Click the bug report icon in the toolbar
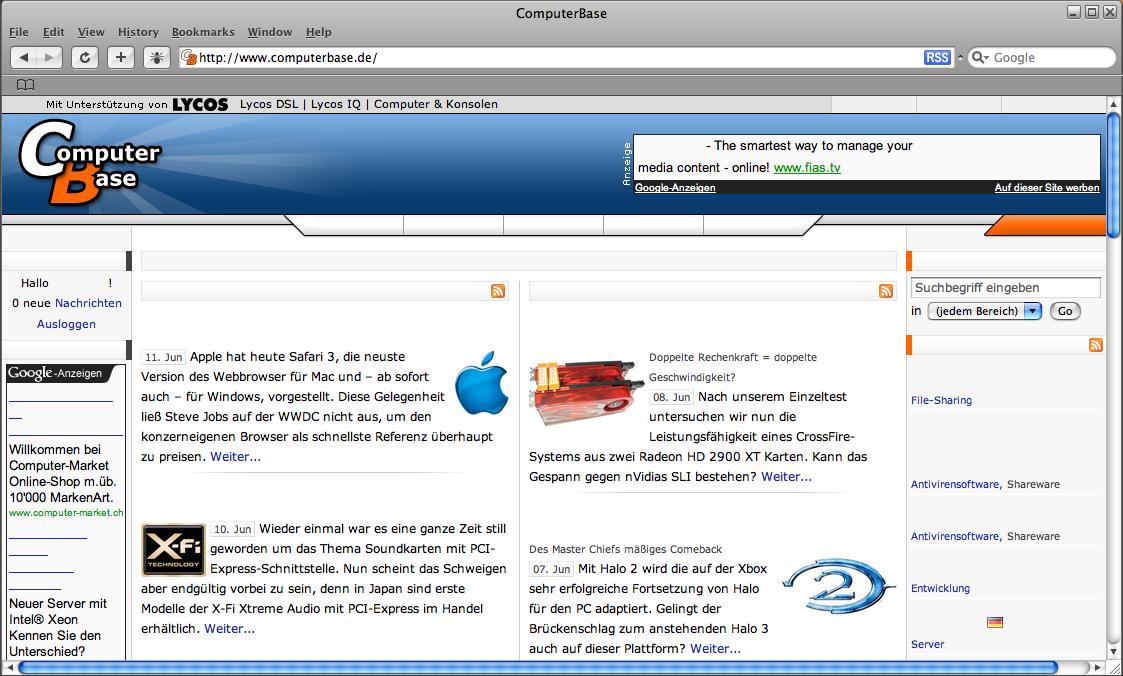This screenshot has width=1123, height=676. 157,58
